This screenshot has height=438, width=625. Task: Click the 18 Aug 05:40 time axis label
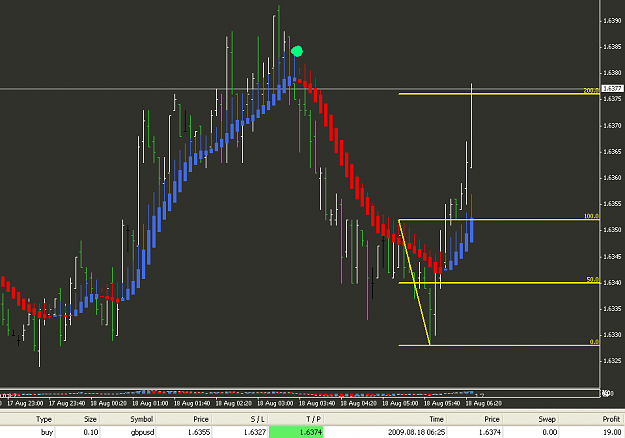click(442, 403)
